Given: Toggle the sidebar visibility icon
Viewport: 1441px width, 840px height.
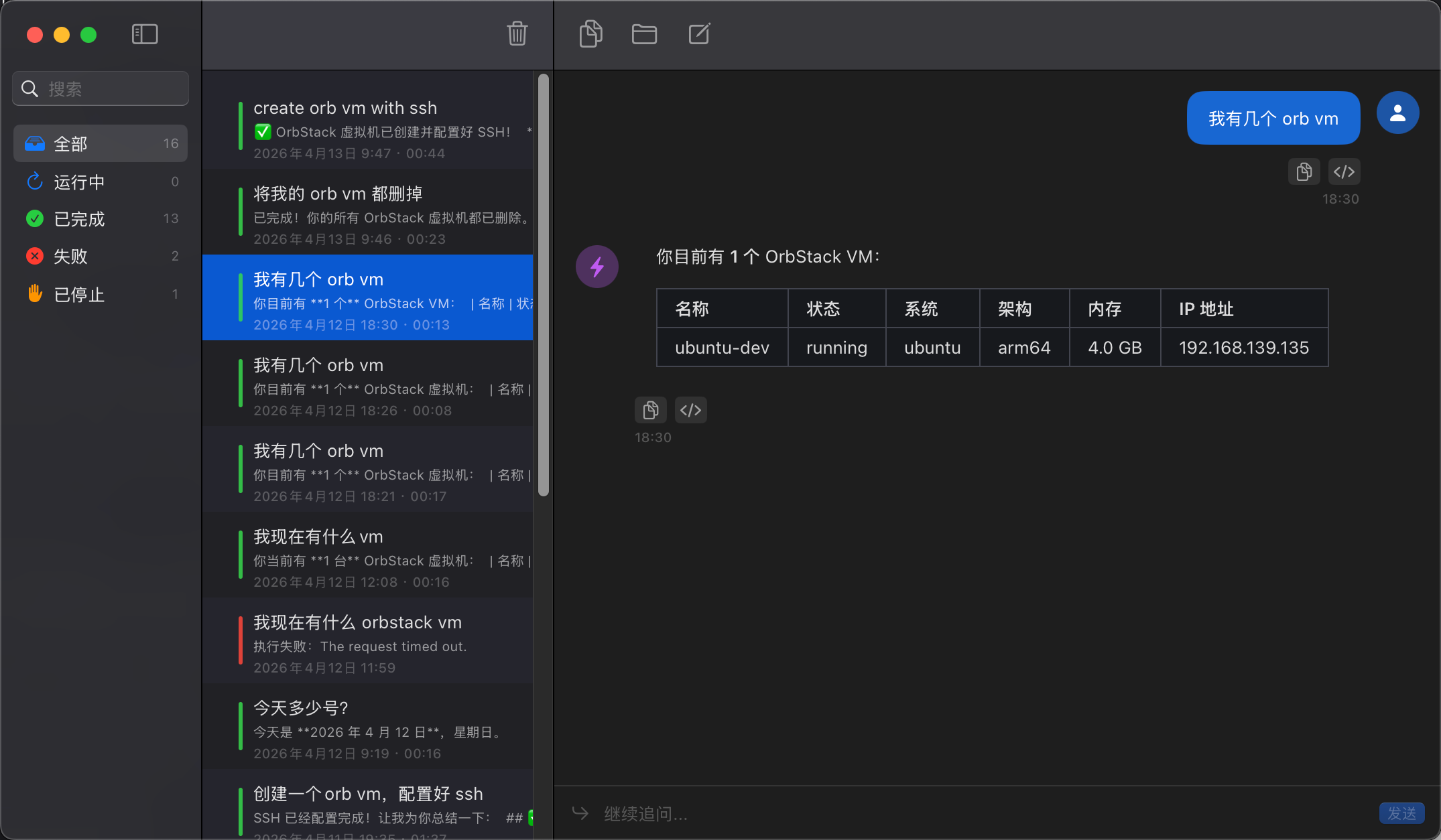Looking at the screenshot, I should [145, 34].
